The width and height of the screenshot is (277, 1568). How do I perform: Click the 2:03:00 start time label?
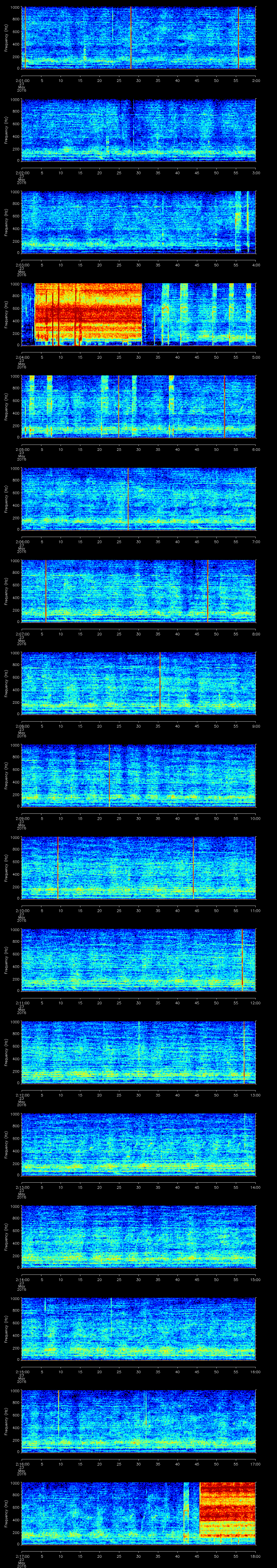pyautogui.click(x=22, y=265)
